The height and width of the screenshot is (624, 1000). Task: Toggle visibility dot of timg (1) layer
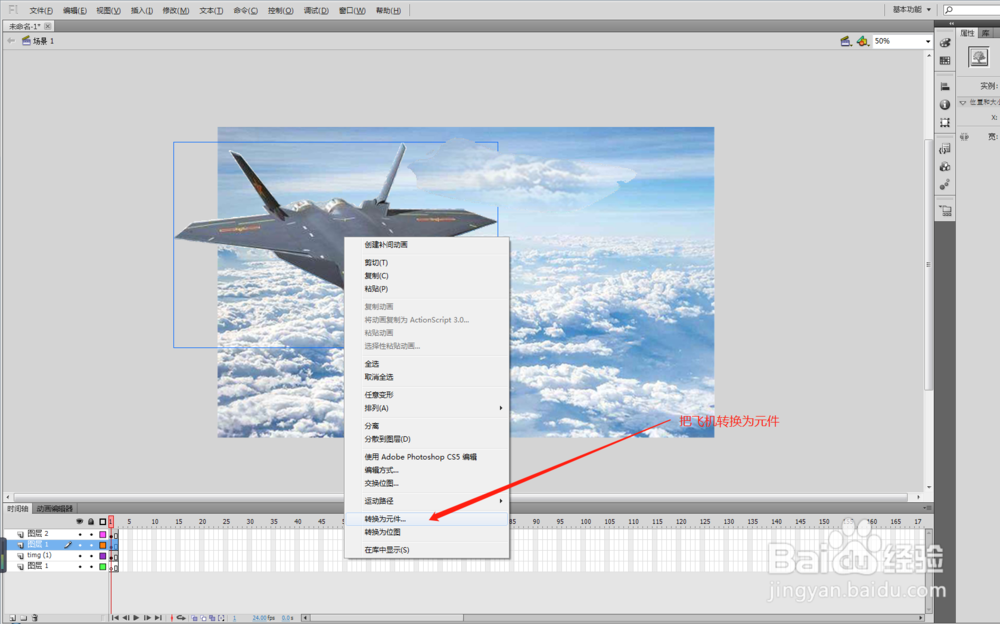[x=80, y=556]
